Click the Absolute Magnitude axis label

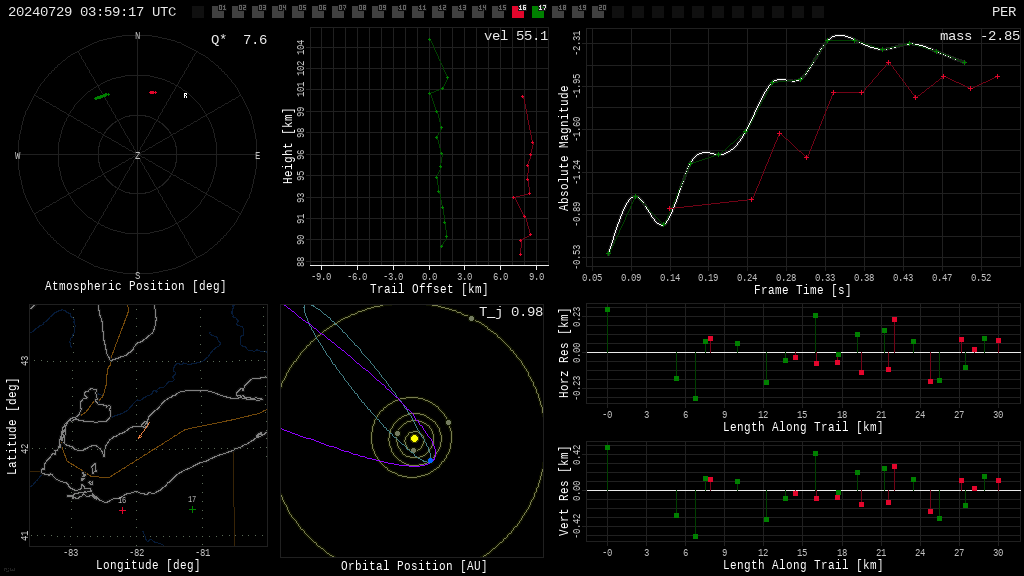[x=564, y=148]
